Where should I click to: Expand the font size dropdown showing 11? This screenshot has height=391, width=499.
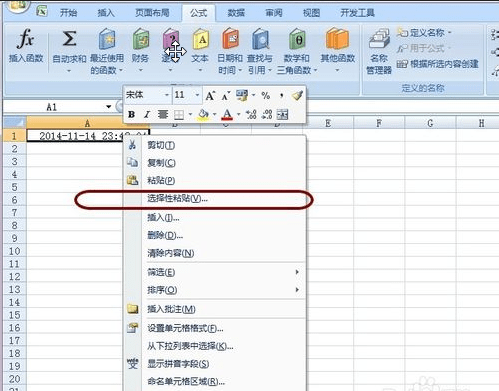[x=197, y=95]
